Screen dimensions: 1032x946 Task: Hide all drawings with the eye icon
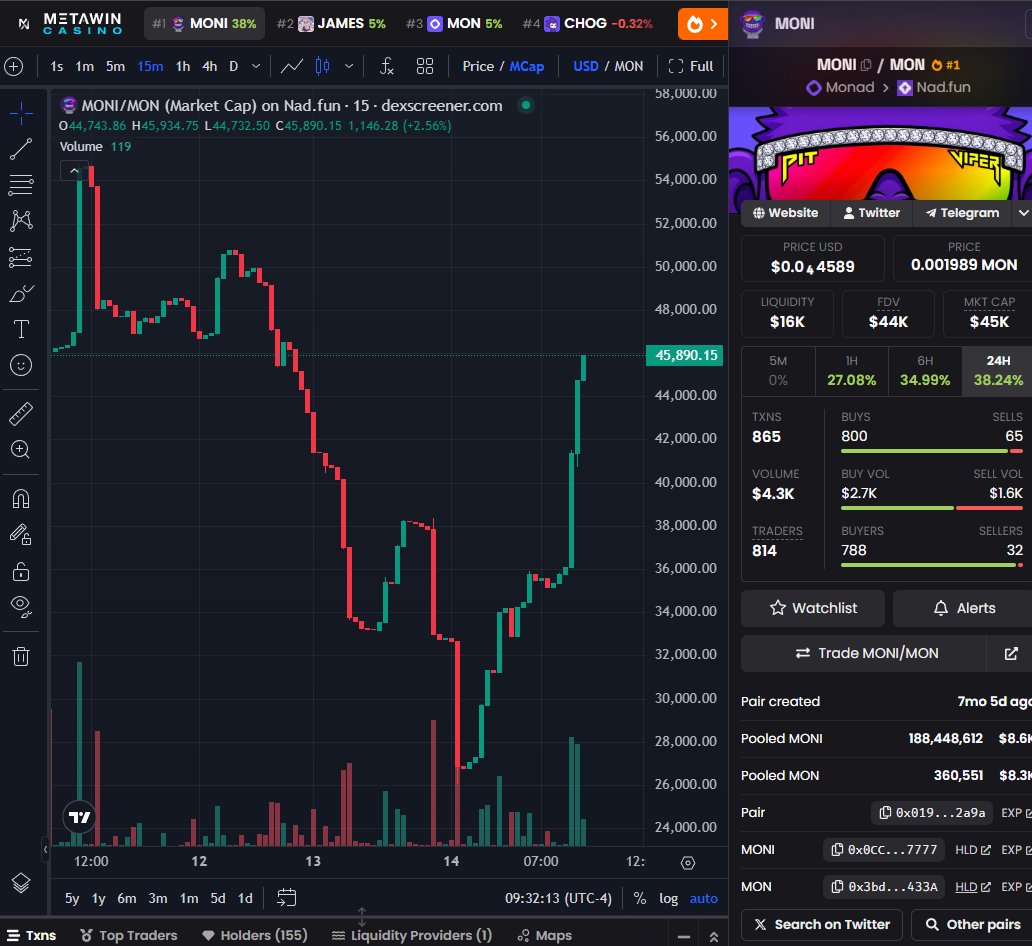click(x=21, y=606)
